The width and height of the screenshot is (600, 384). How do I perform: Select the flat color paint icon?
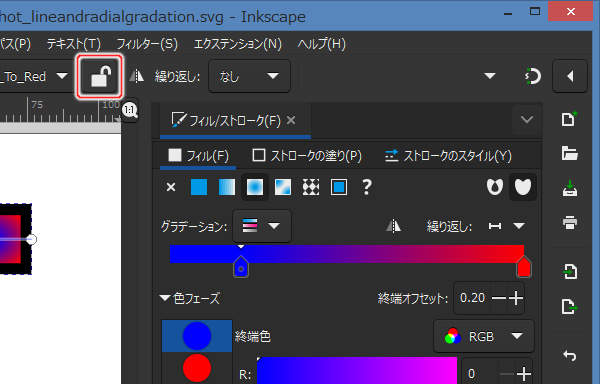[x=199, y=187]
